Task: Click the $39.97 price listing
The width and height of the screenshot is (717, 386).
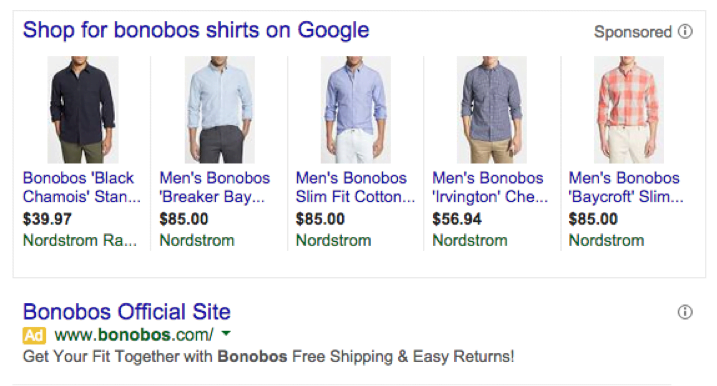Action: point(47,219)
